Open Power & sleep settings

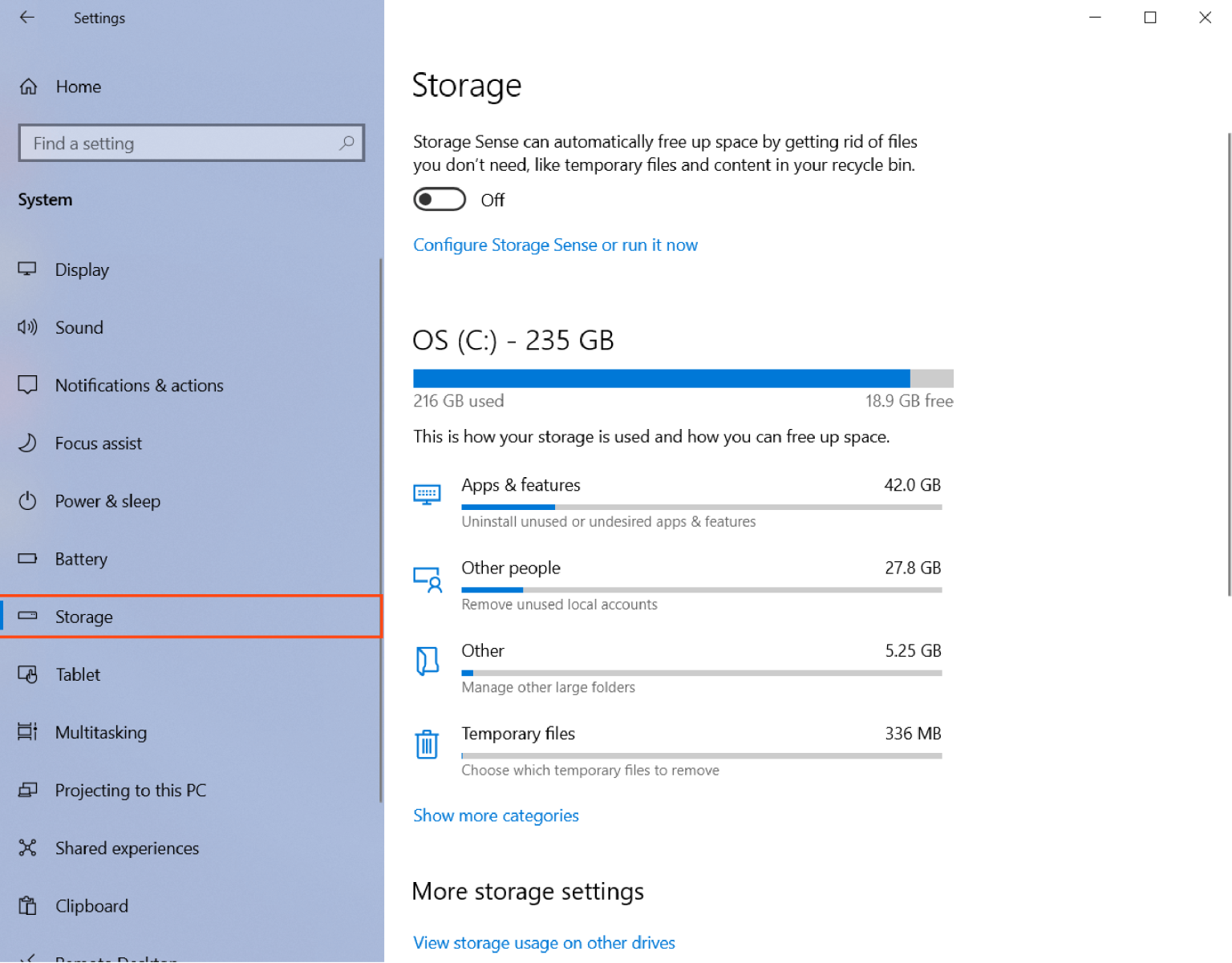tap(107, 501)
